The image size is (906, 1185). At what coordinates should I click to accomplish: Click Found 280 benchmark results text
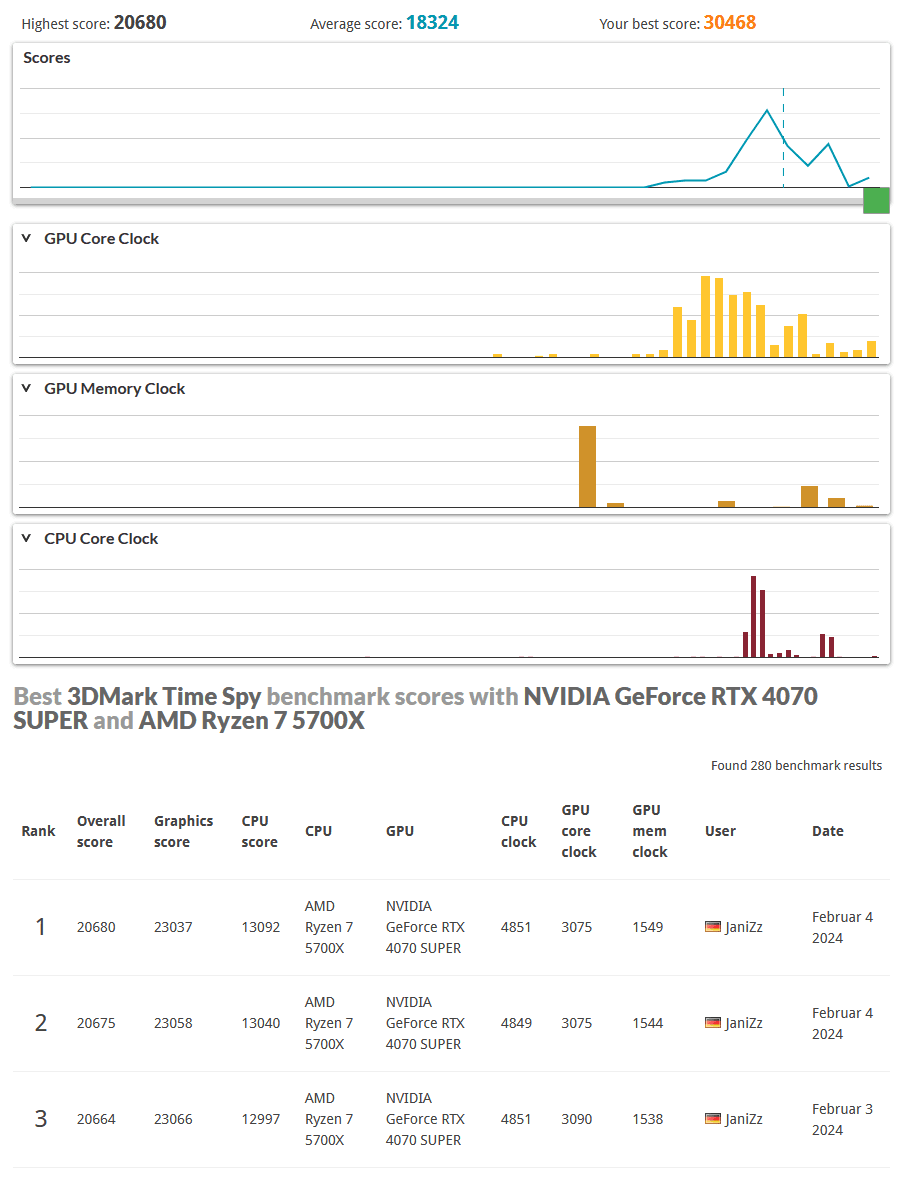[796, 766]
